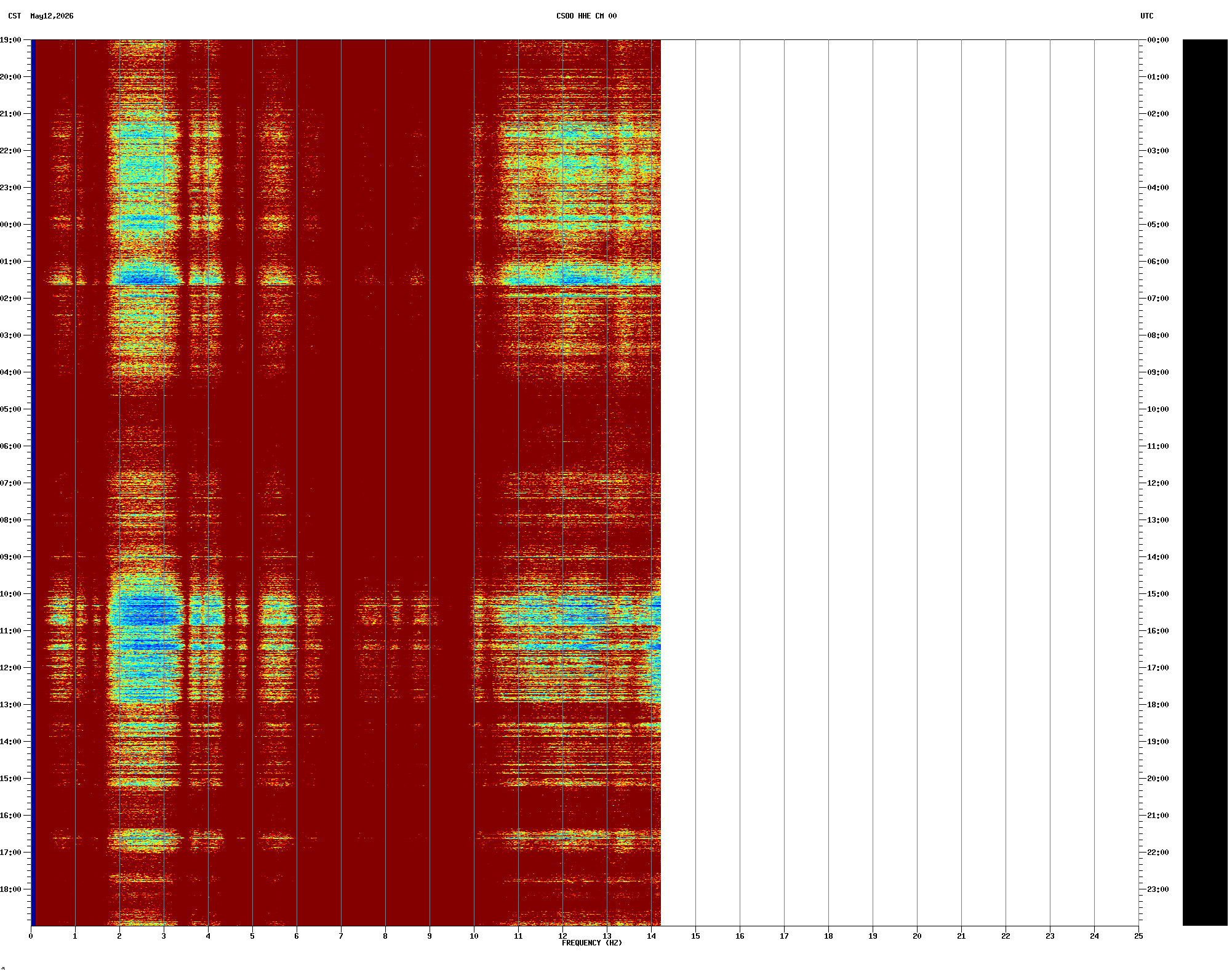Select the 19:00 UTC time tick
Screen dimensions: 1232x975
point(1158,742)
